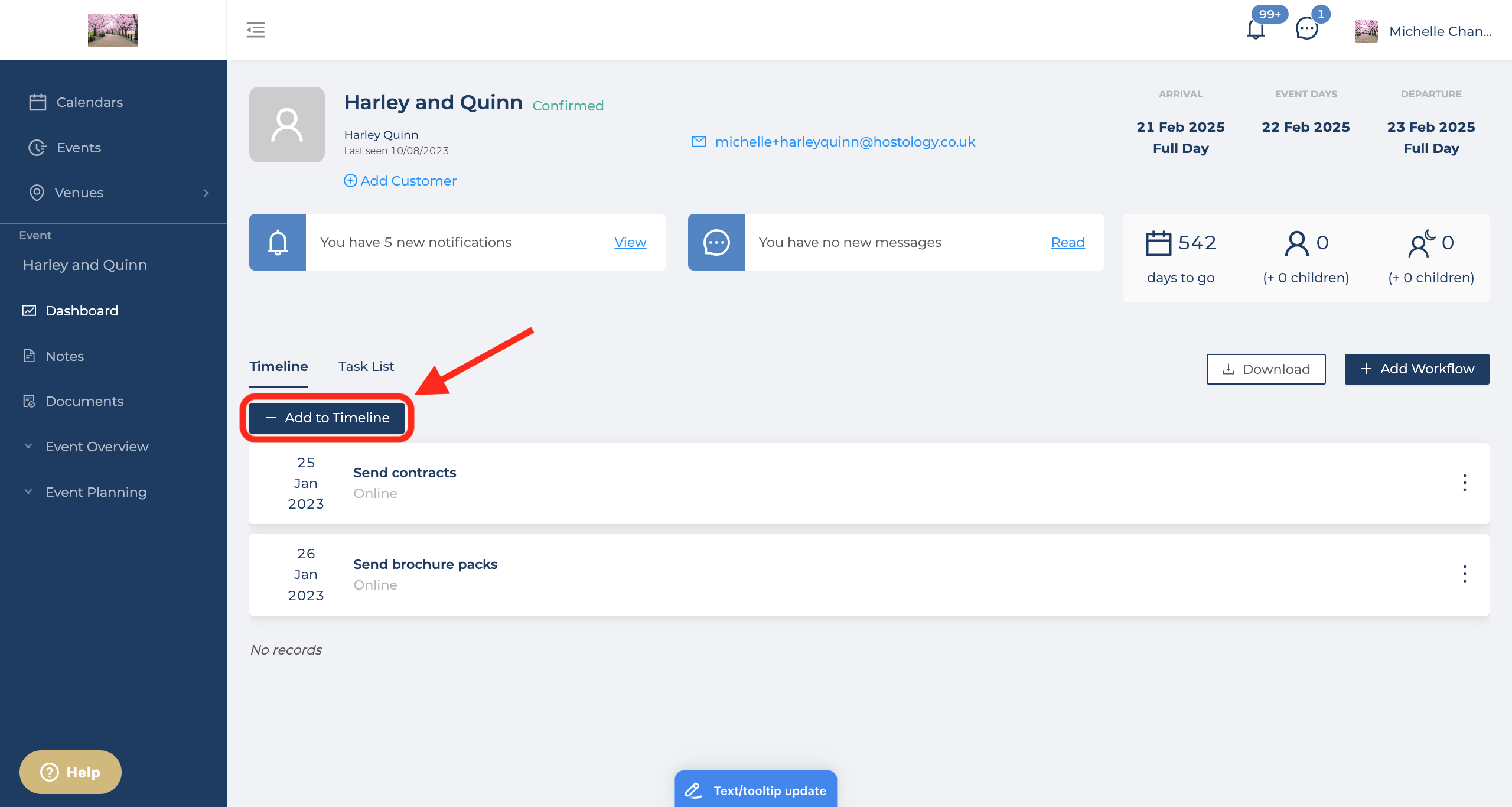Click the Add Workflow button

[1417, 369]
